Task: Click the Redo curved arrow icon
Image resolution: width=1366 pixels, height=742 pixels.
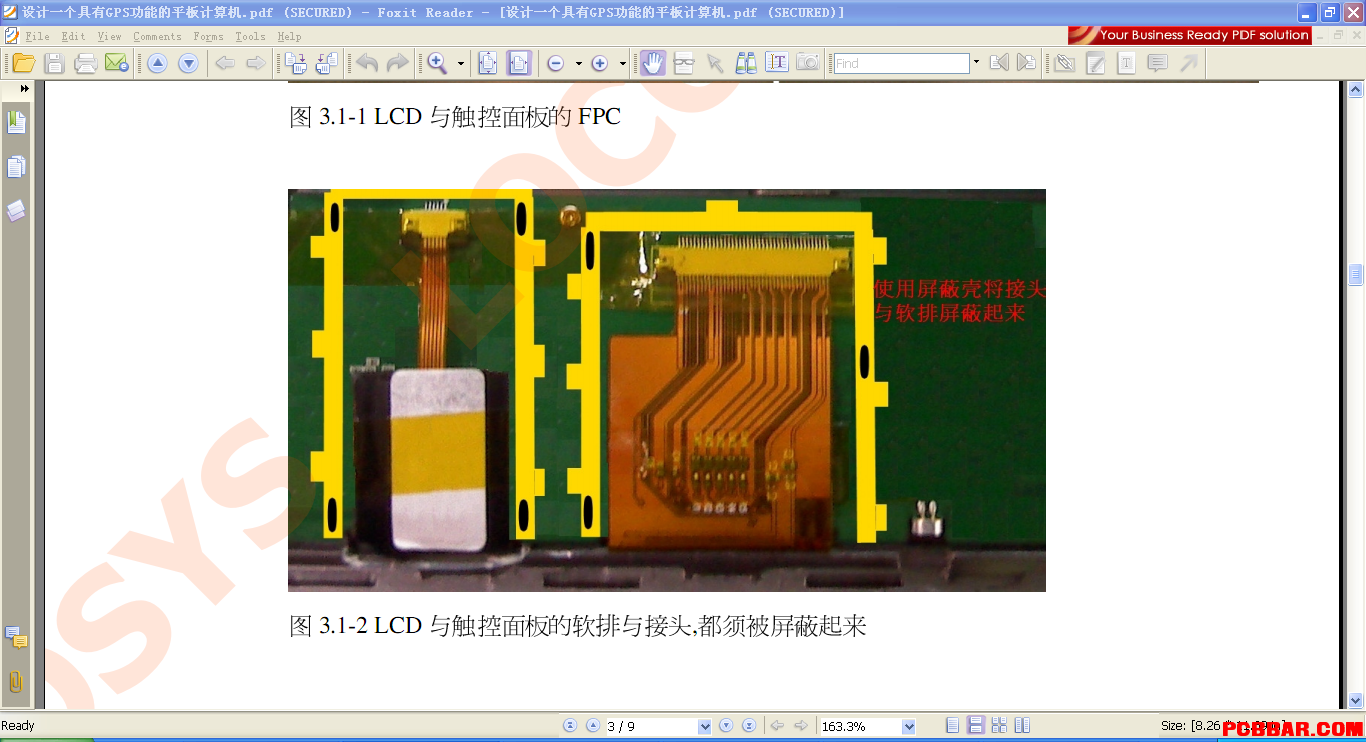Action: pos(397,63)
